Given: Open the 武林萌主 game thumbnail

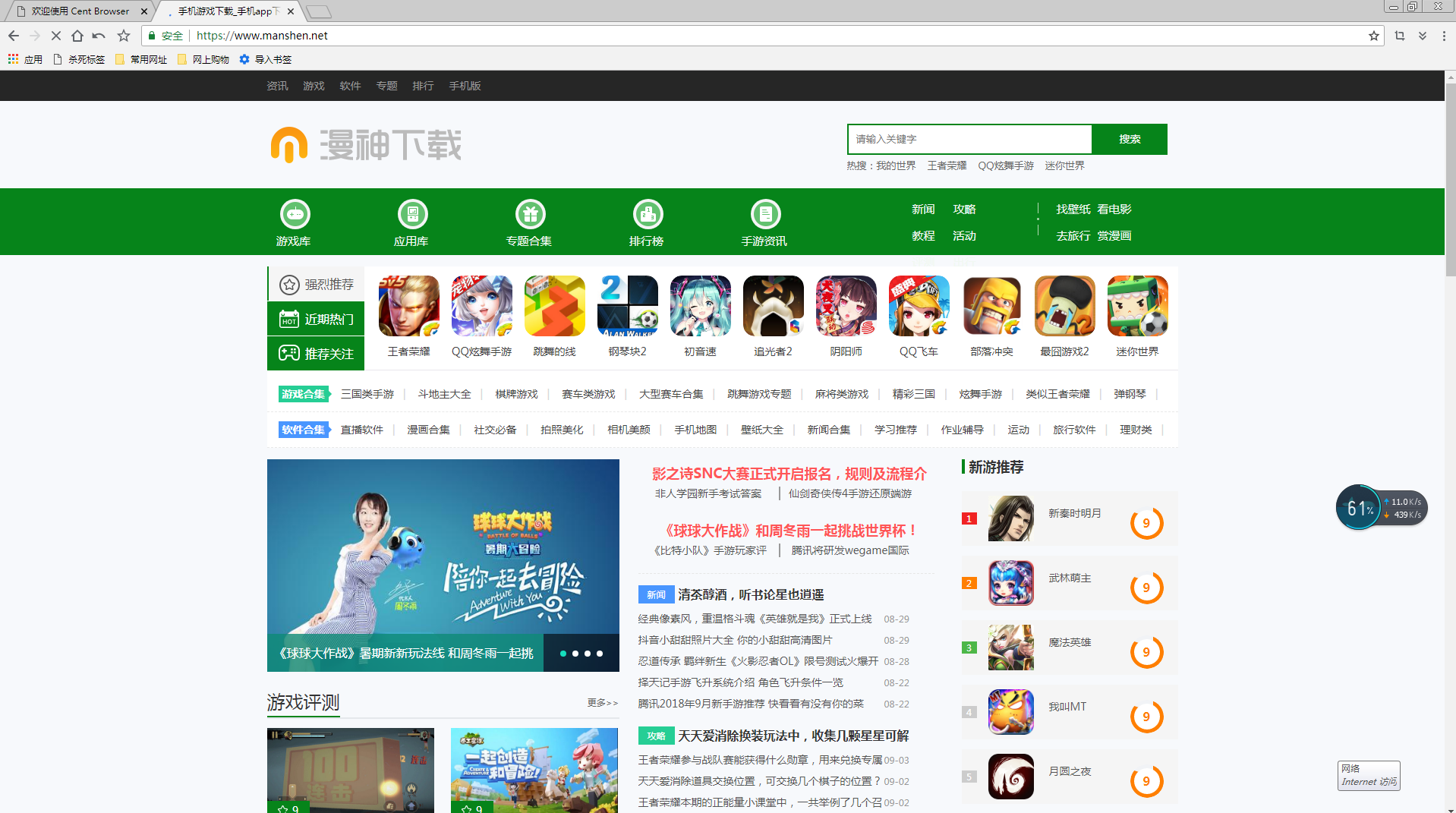Looking at the screenshot, I should point(1011,583).
